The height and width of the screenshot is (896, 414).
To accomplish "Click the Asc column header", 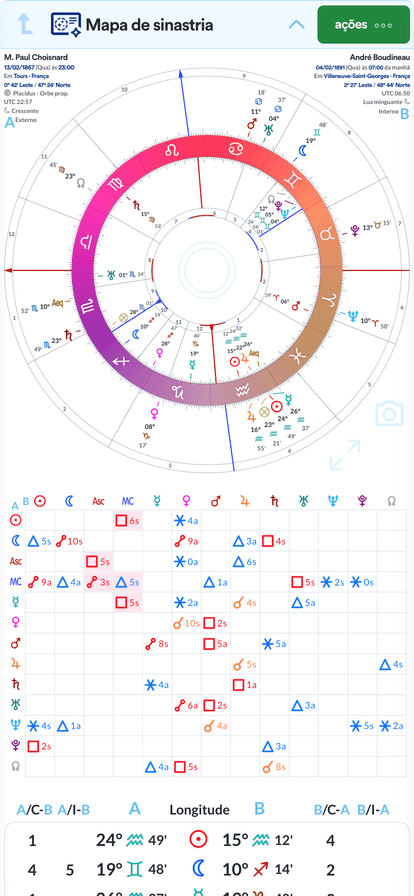I will pos(98,502).
